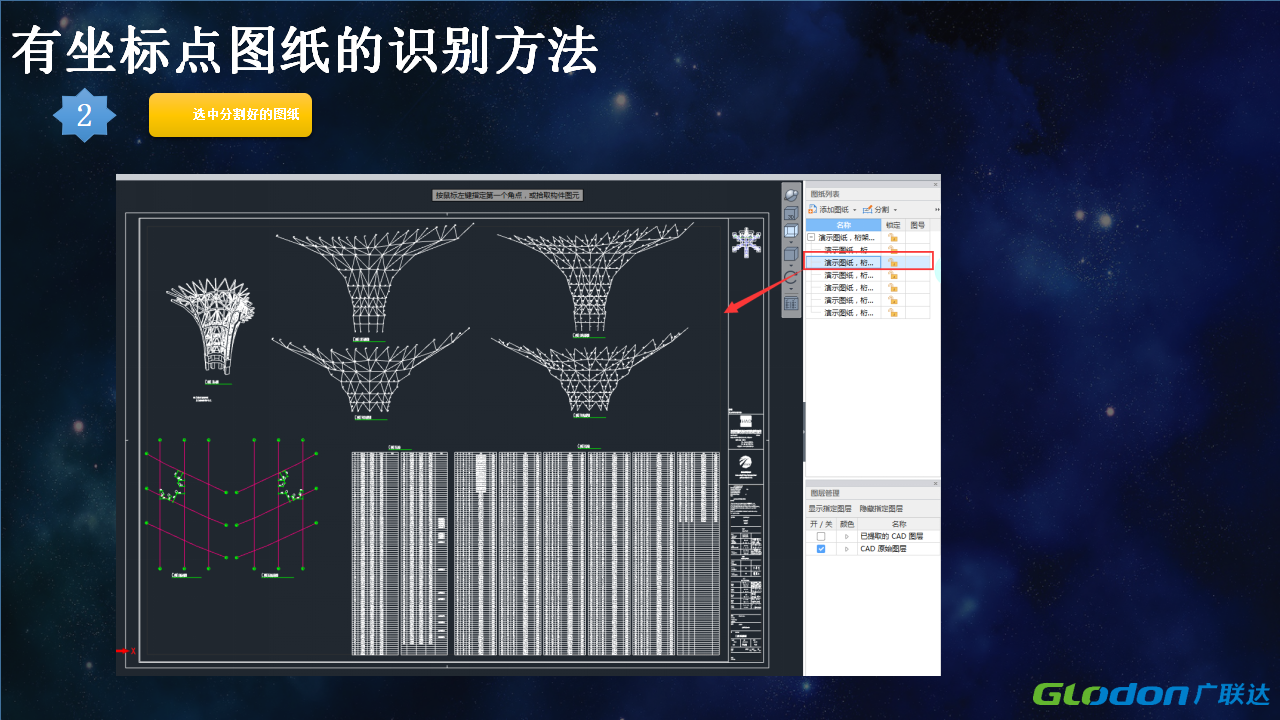The image size is (1280, 720).
Task: Click lock icon of top parent drawing
Action: point(893,238)
